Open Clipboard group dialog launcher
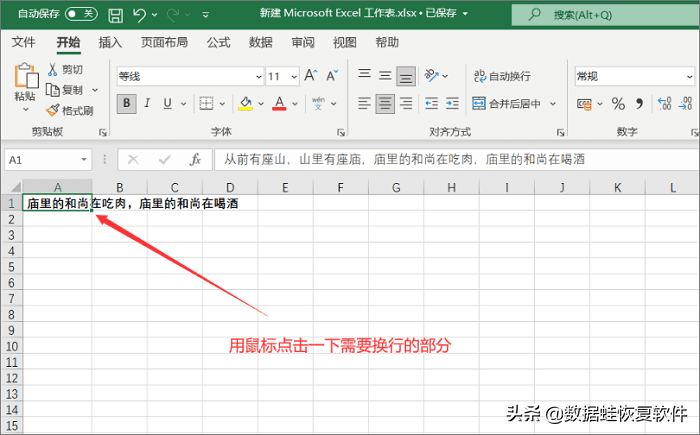 coord(103,133)
